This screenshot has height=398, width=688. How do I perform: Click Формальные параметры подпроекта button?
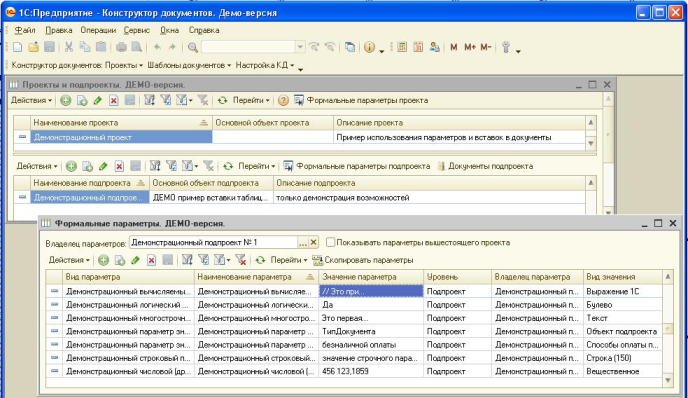tap(357, 166)
